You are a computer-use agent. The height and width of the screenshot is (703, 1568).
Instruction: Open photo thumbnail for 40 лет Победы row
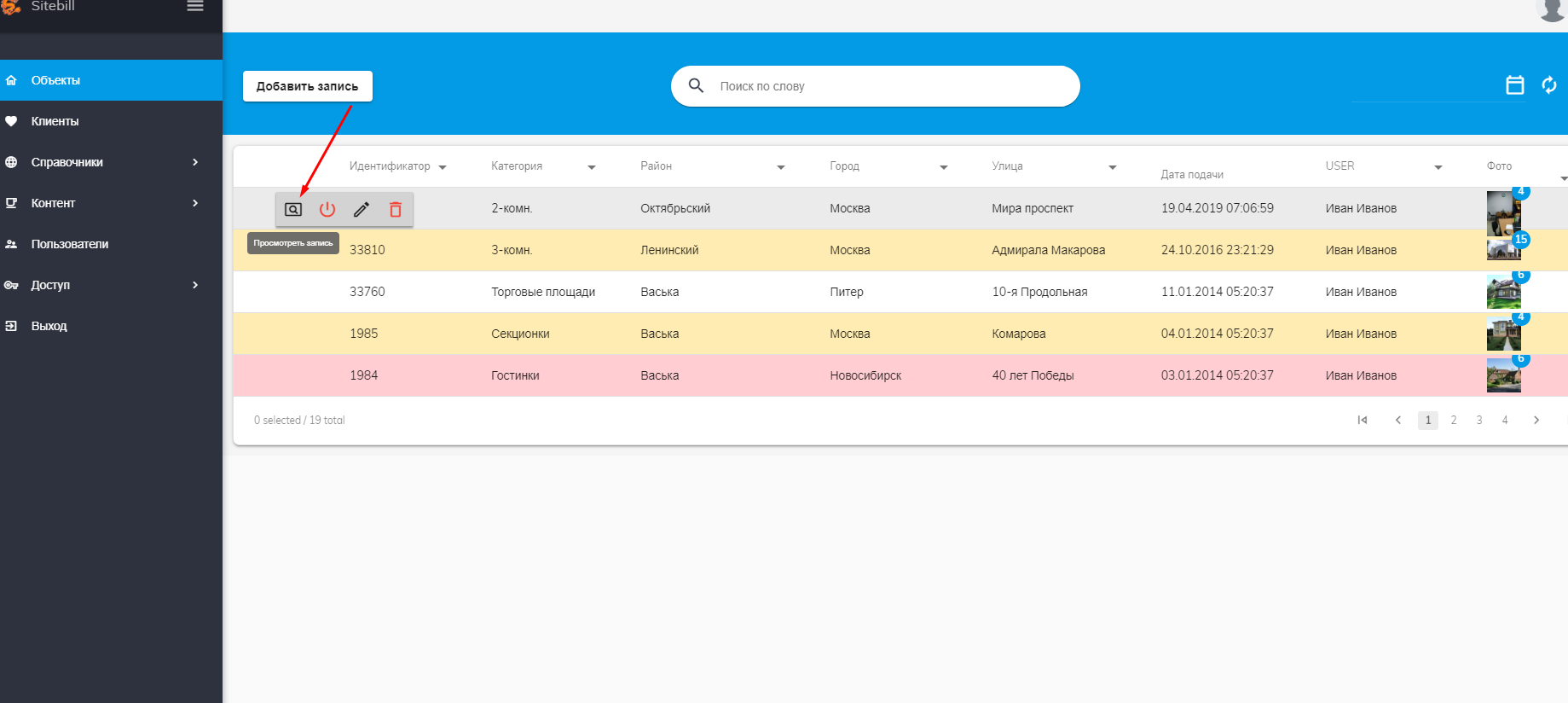tap(1503, 375)
